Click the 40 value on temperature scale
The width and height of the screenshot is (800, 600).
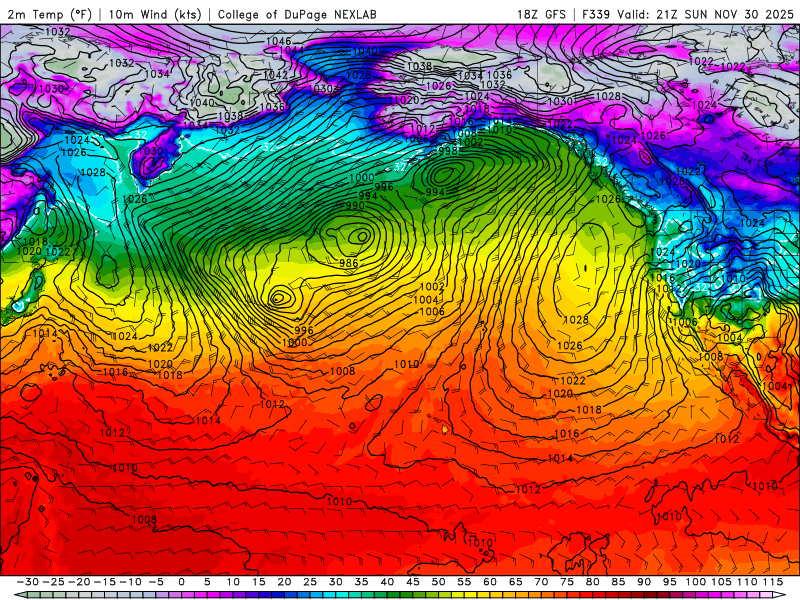point(387,582)
